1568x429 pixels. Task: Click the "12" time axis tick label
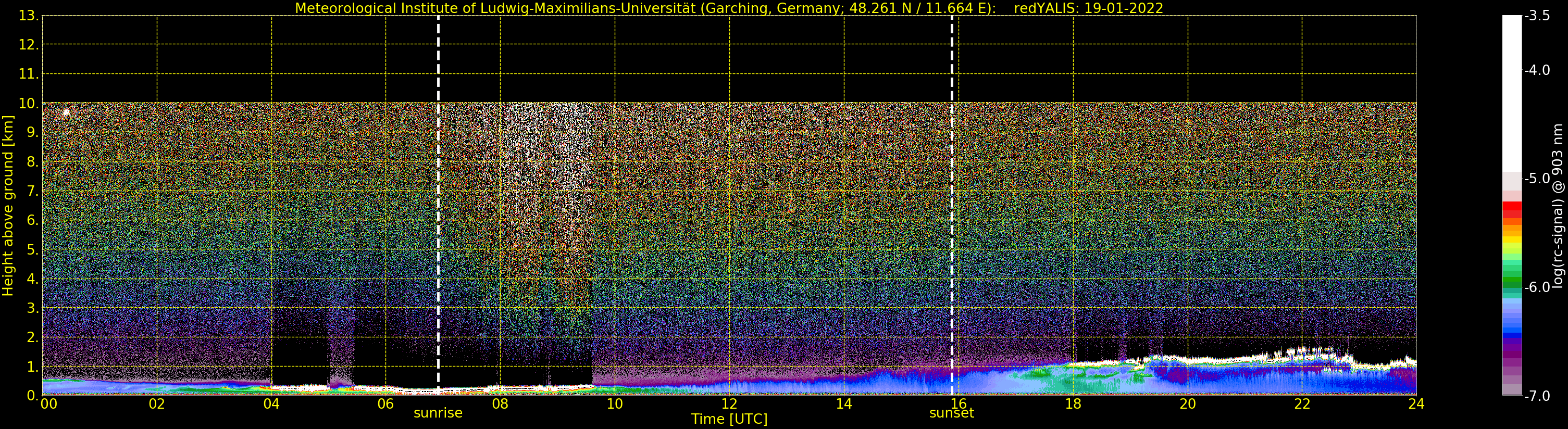729,404
